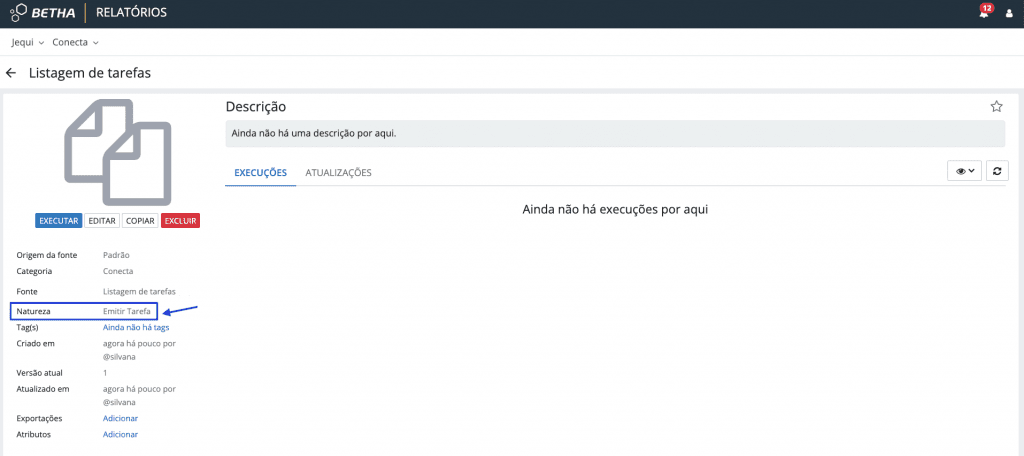The height and width of the screenshot is (456, 1024).
Task: Open the notifications bell
Action: coord(984,13)
